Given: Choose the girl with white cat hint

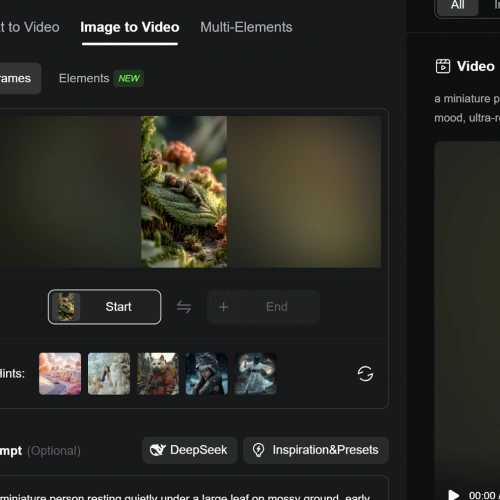Looking at the screenshot, I should 109,374.
